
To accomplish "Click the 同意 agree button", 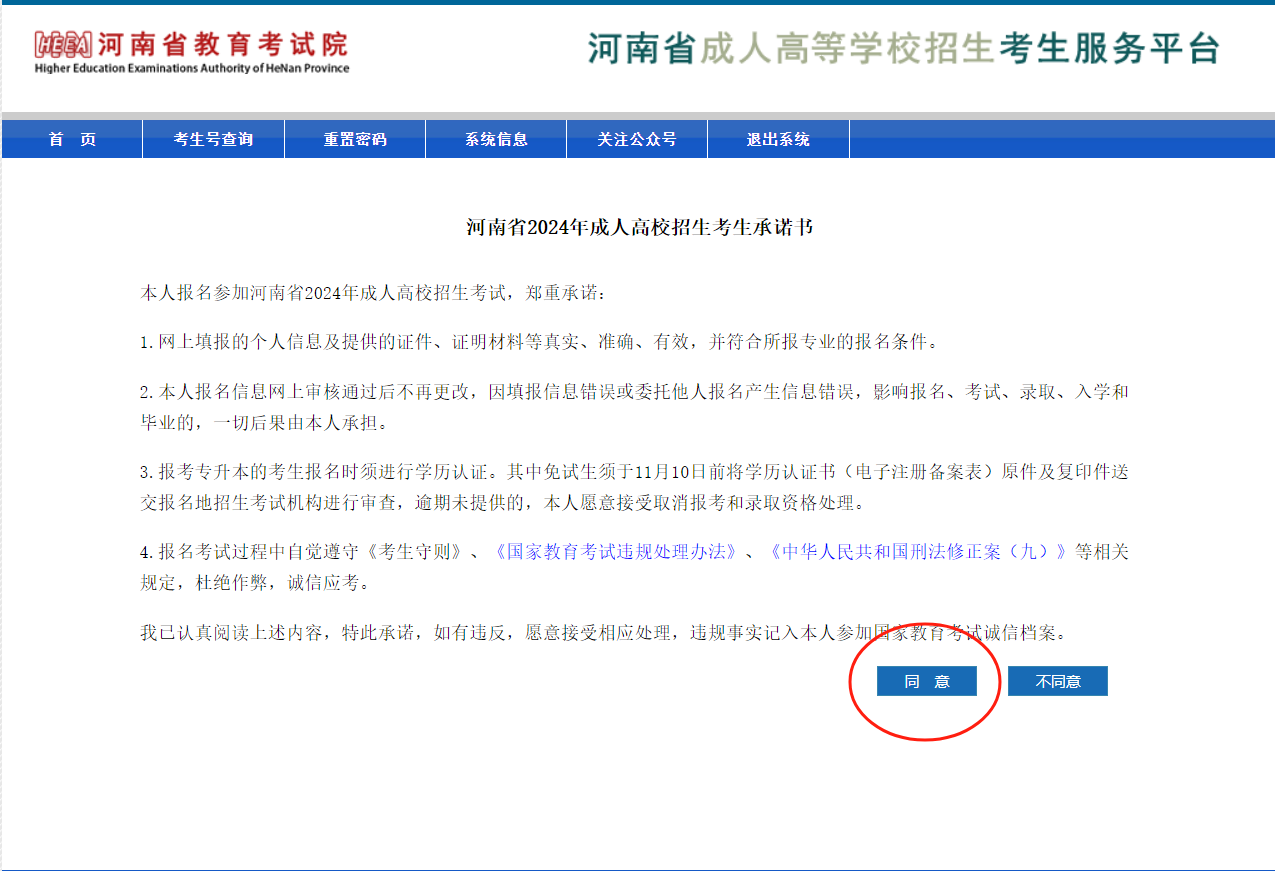I will coord(926,681).
